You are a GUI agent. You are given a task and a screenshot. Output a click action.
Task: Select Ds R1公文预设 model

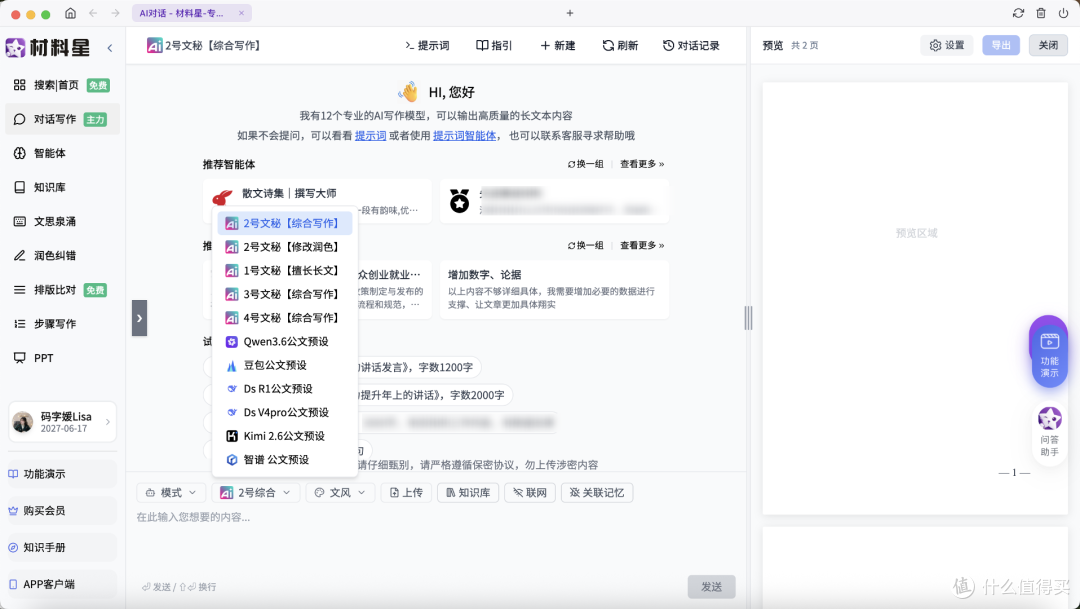(x=284, y=389)
